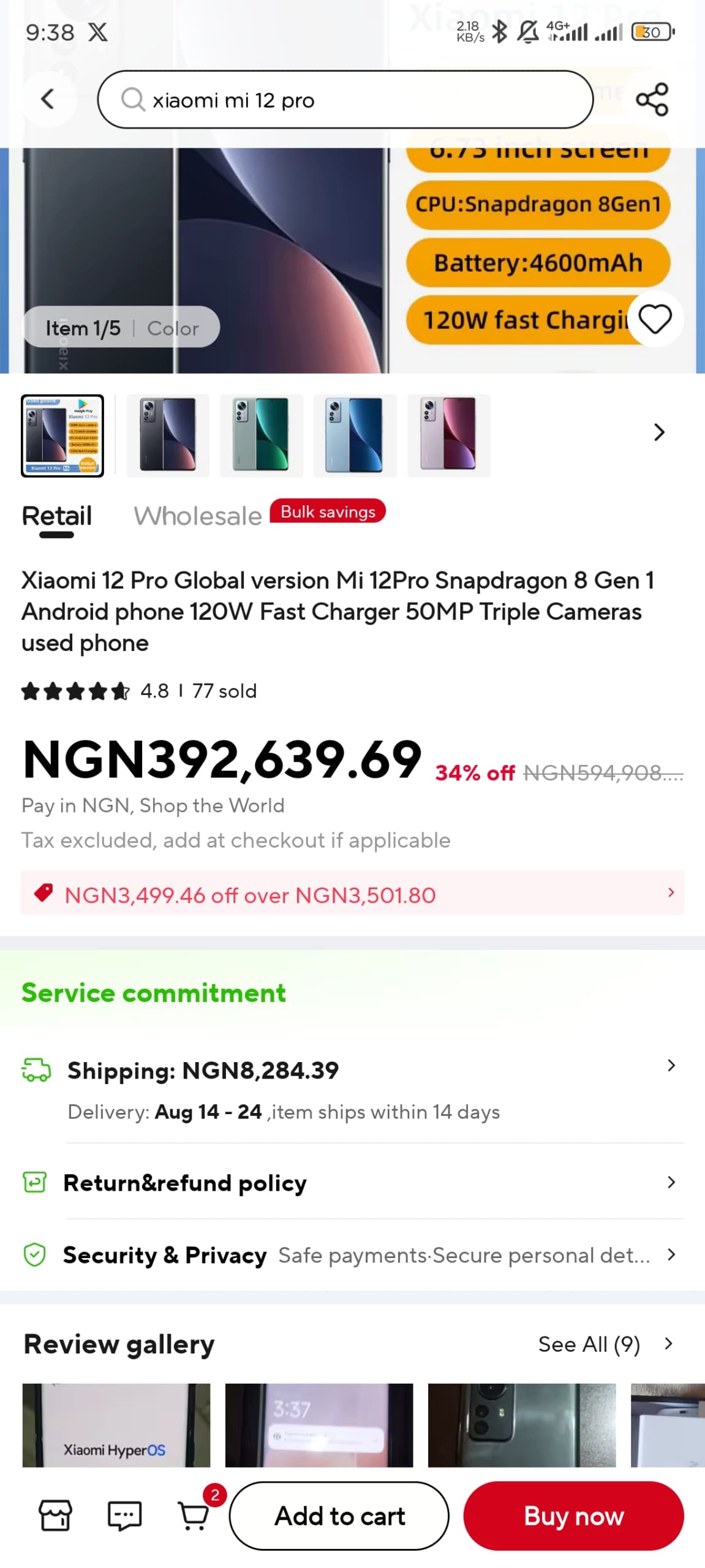
Task: Open the store icon in bottom bar
Action: (55, 1515)
